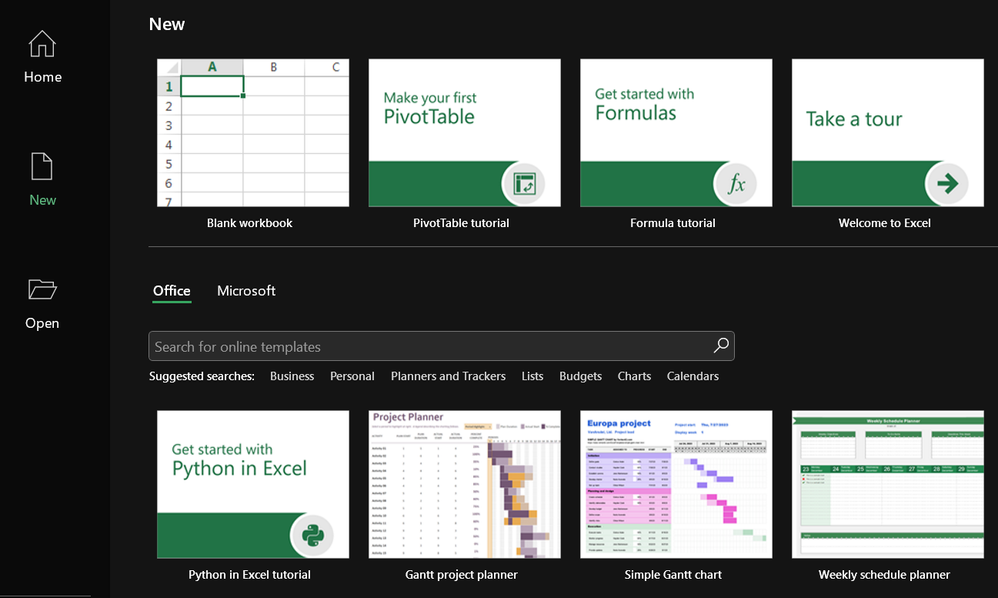The width and height of the screenshot is (998, 598).
Task: Select the Simple Gantt chart template
Action: pos(676,484)
